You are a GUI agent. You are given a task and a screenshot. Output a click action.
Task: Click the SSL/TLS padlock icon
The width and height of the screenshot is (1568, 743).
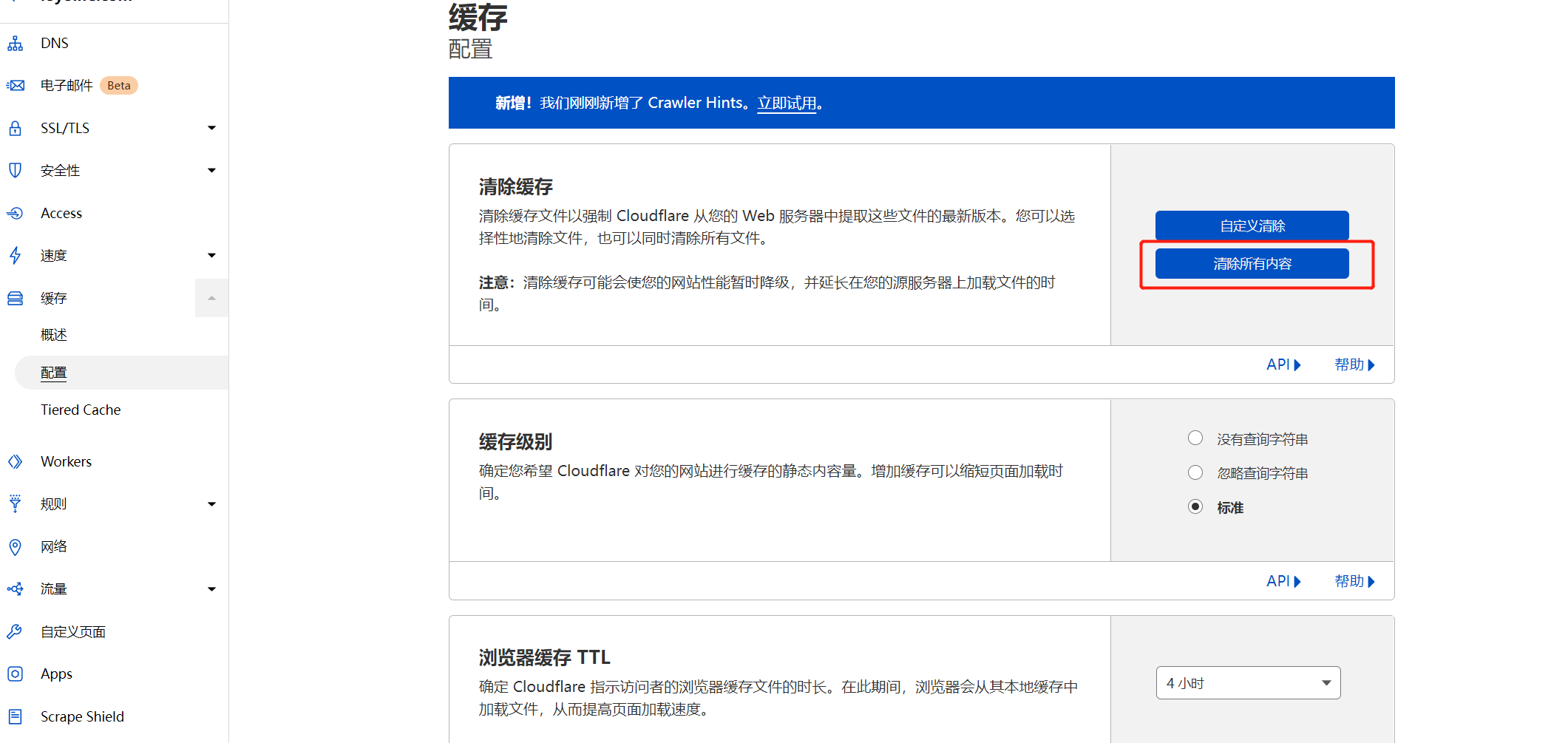15,129
